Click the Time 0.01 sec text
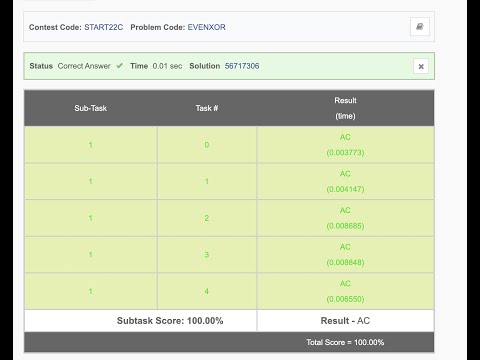480x360 pixels. point(156,66)
